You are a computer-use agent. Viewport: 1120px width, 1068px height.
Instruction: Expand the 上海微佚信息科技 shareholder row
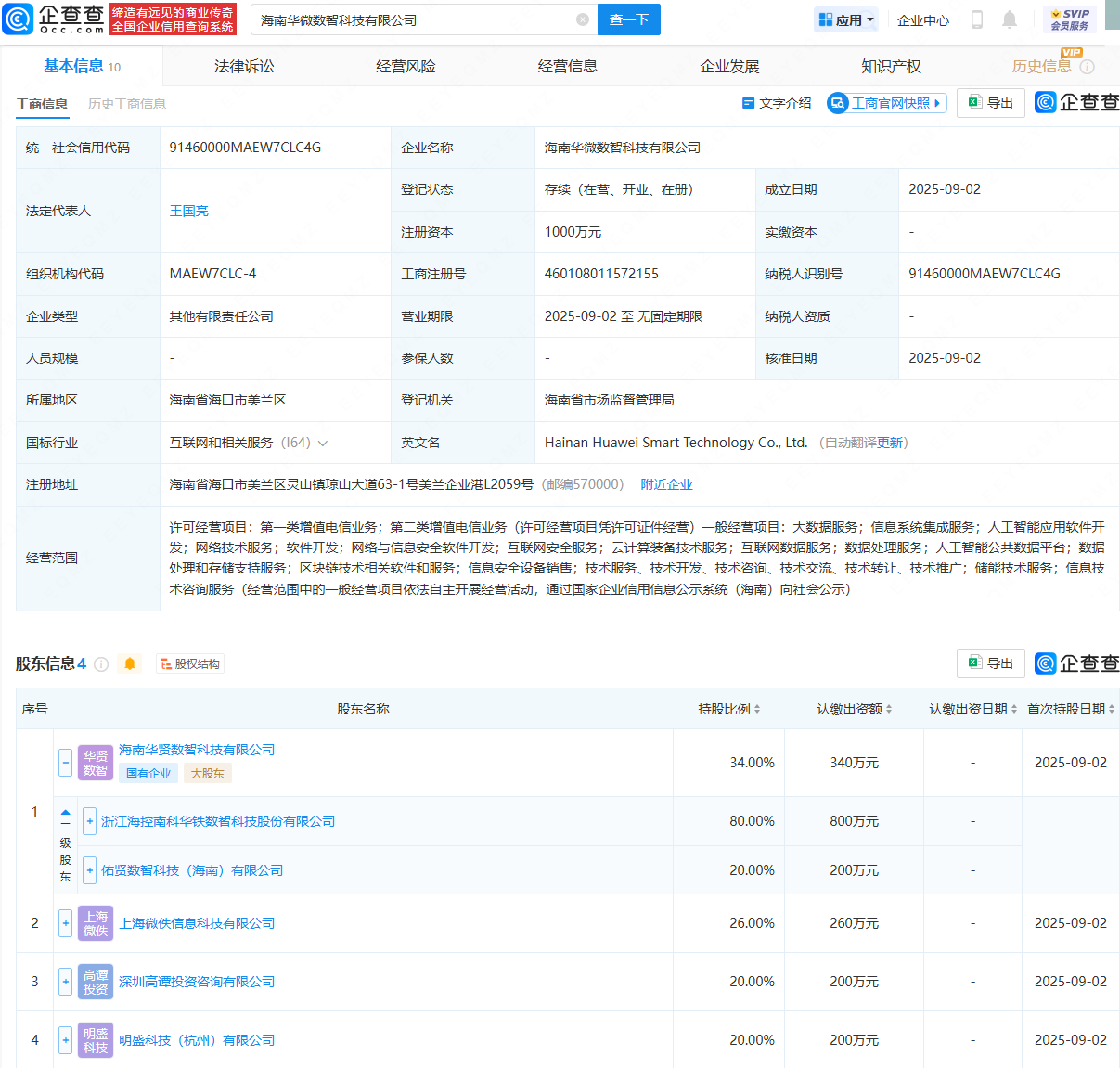(65, 923)
